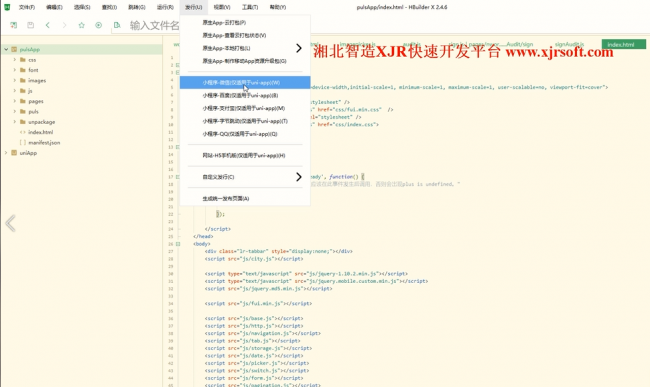
Task: Expand the images folder
Action: (x=15, y=80)
